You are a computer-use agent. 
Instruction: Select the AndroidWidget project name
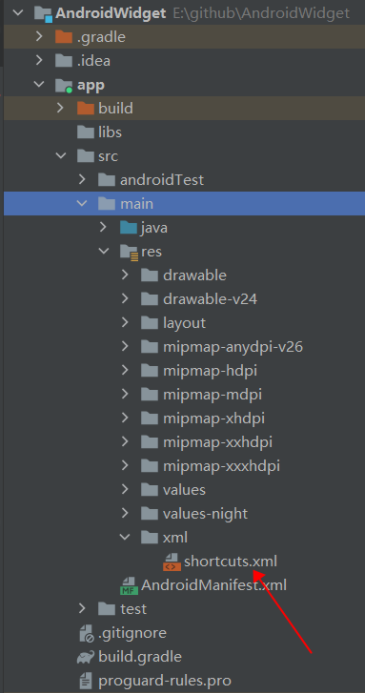pos(110,13)
